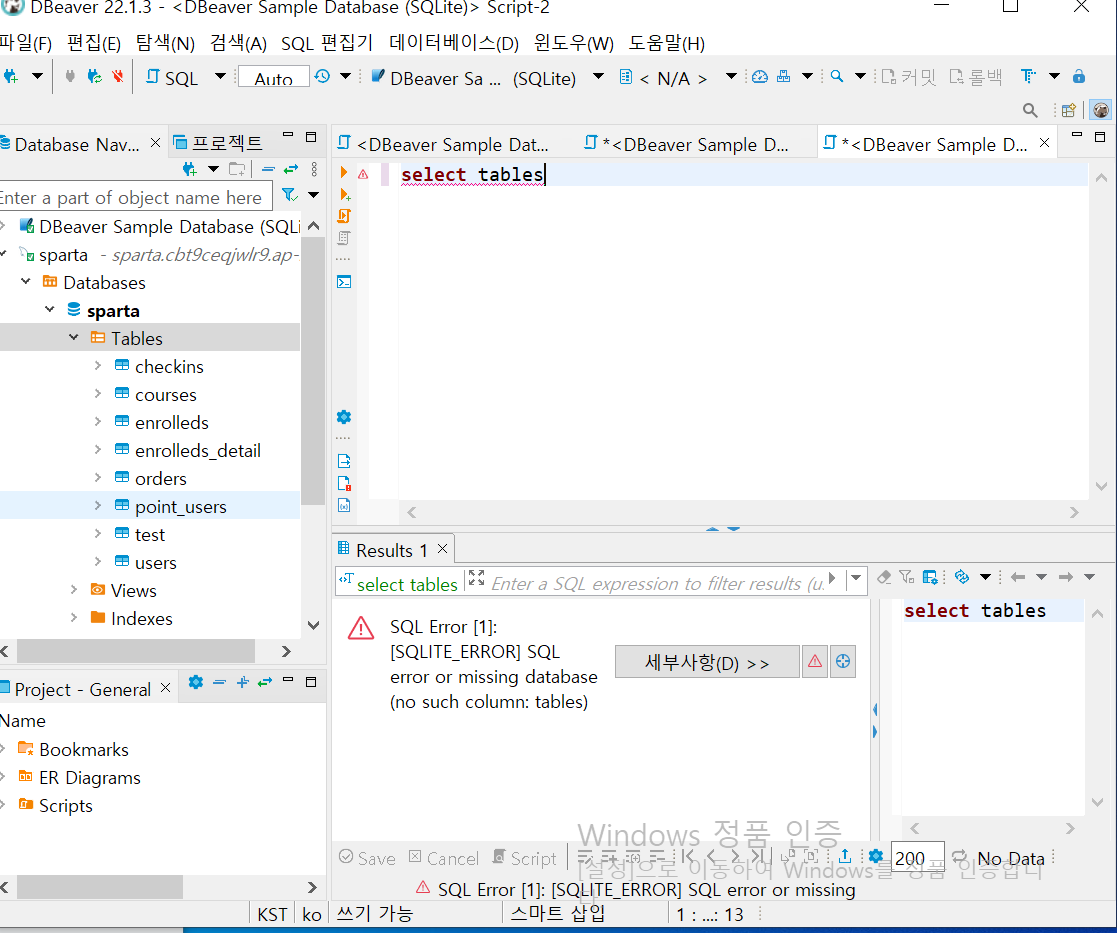Screen dimensions: 1117x933
Task: Expand the orders table node
Action: [98, 477]
